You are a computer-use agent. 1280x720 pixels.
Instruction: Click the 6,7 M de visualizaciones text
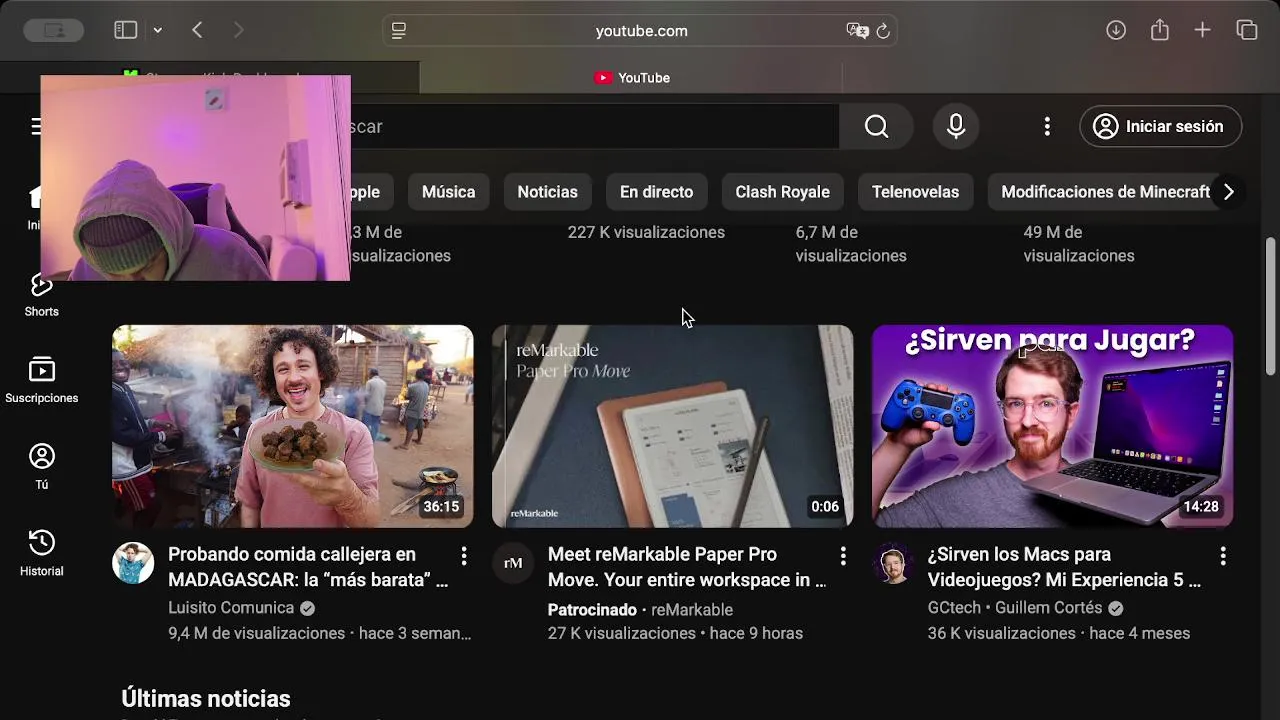851,244
